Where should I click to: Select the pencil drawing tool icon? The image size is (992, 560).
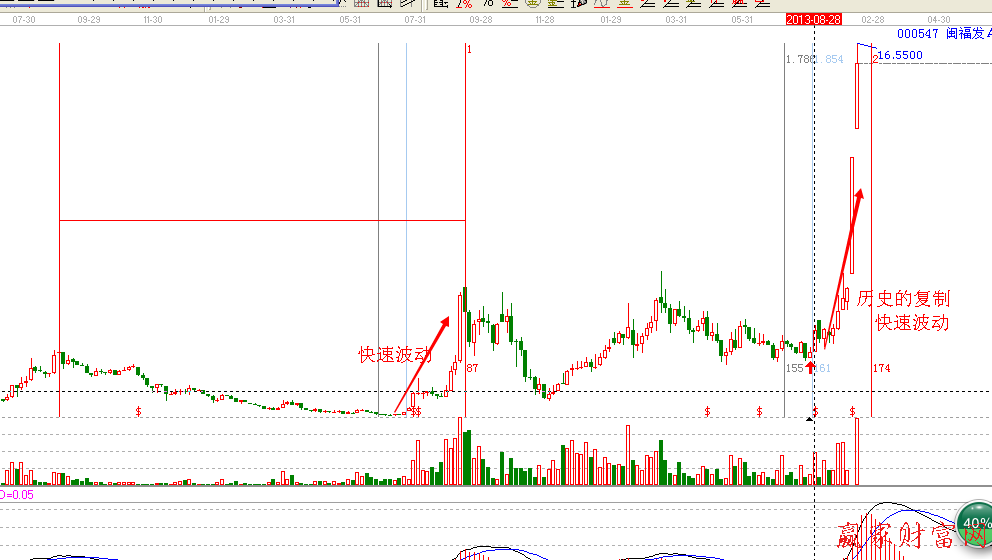pyautogui.click(x=407, y=4)
